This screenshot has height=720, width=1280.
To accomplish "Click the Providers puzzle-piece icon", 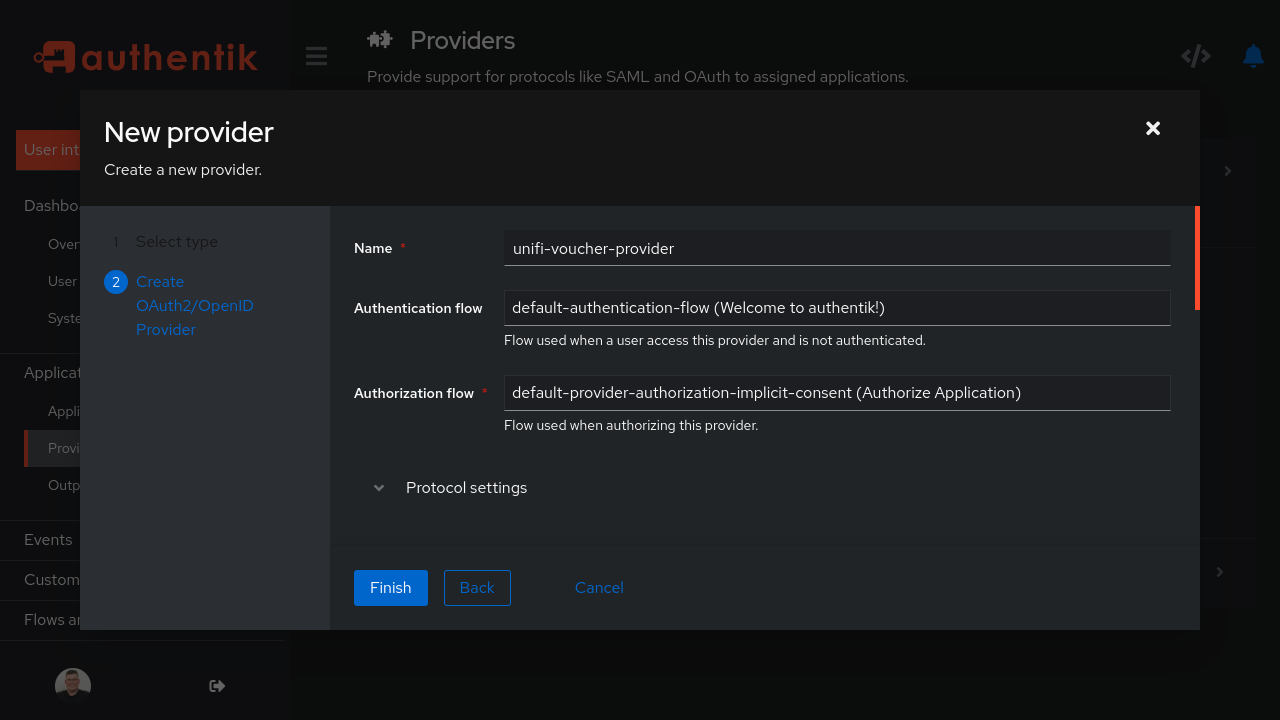I will pos(380,39).
